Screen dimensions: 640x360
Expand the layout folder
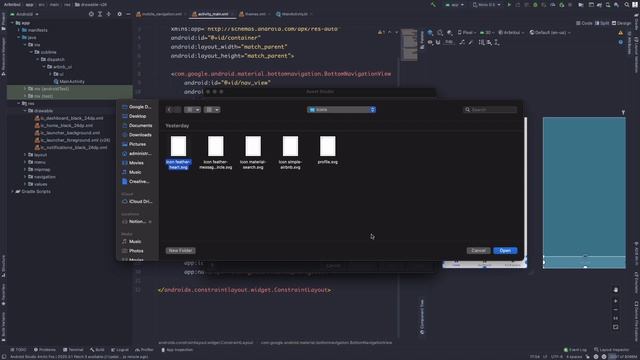pyautogui.click(x=25, y=155)
